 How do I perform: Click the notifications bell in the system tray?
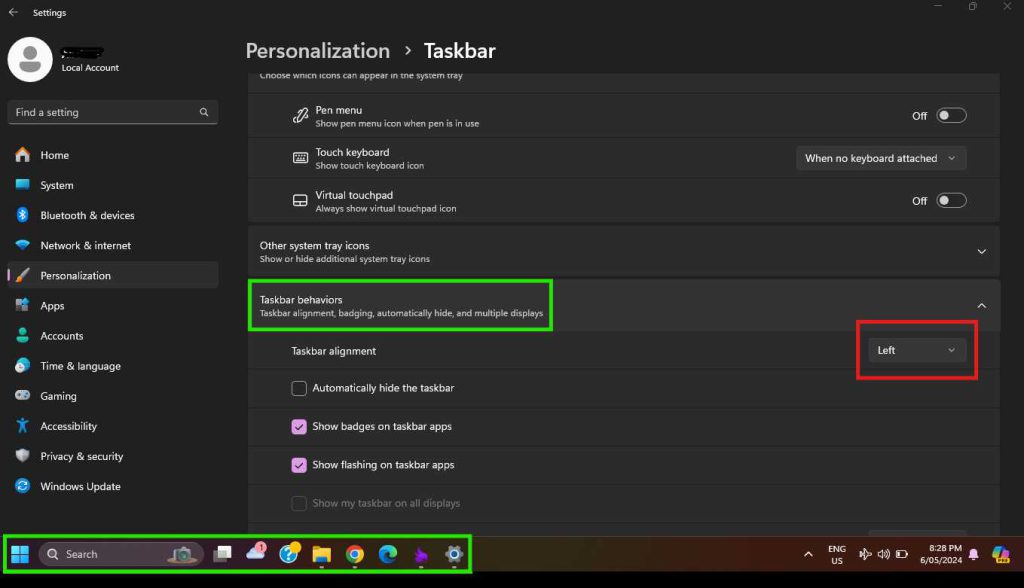tap(973, 553)
